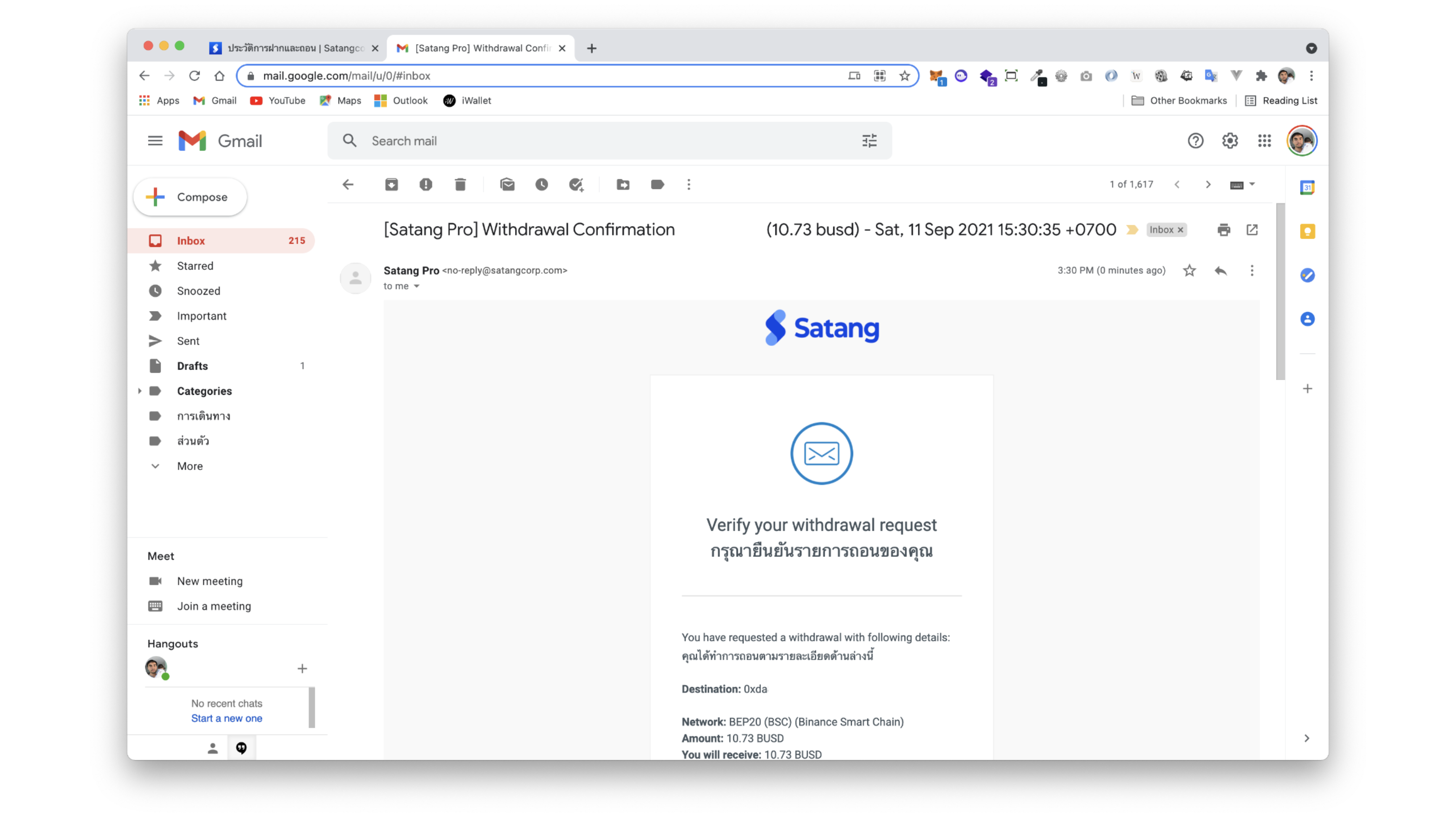This screenshot has height=817, width=1456.
Task: Switch to Hangouts conversations tab
Action: [x=241, y=747]
